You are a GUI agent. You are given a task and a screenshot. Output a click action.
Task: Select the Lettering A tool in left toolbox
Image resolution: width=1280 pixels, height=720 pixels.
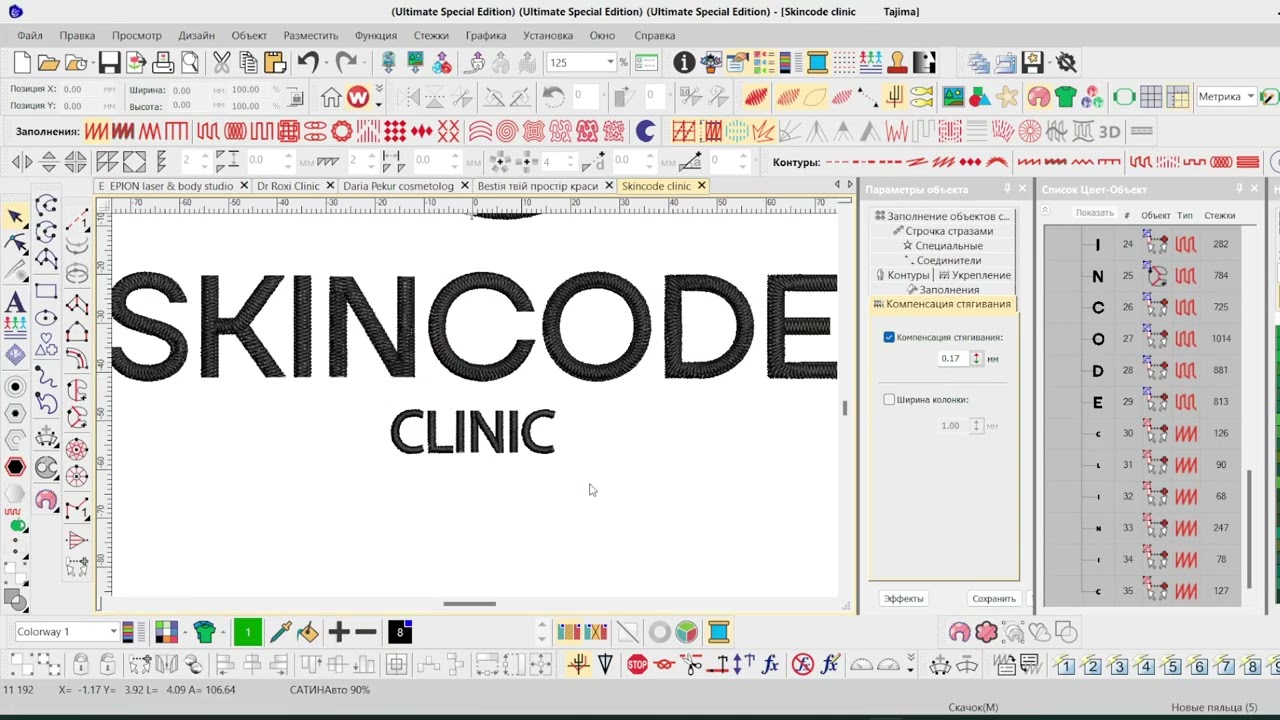point(15,302)
